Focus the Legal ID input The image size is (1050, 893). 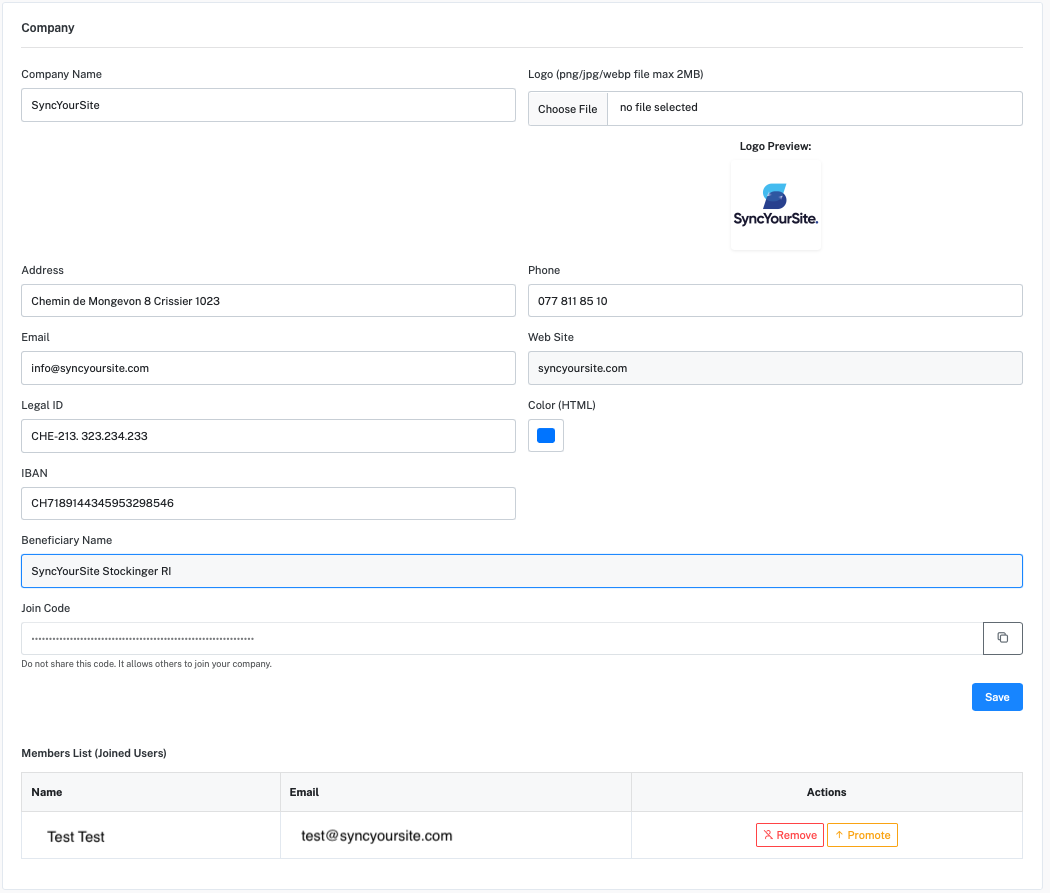(x=268, y=436)
